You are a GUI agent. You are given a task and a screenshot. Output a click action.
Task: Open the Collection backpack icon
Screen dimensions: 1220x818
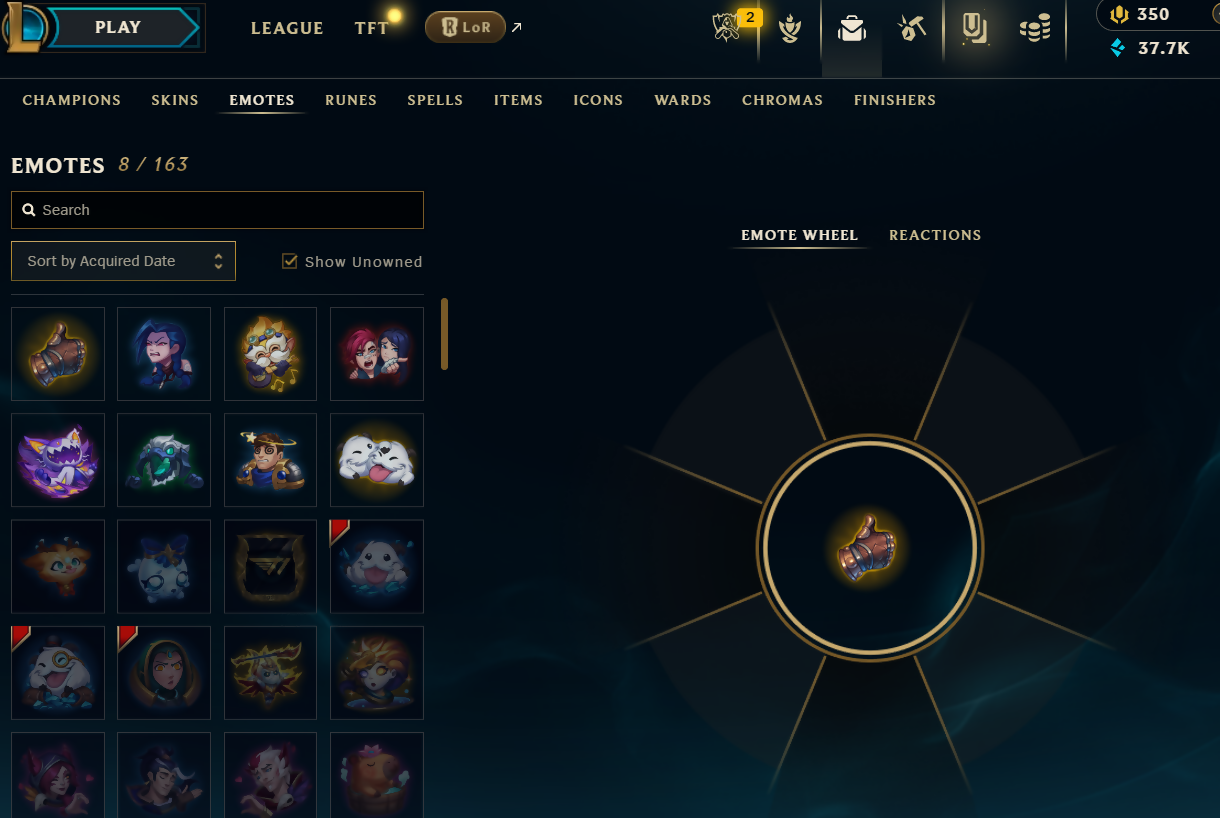coord(852,29)
